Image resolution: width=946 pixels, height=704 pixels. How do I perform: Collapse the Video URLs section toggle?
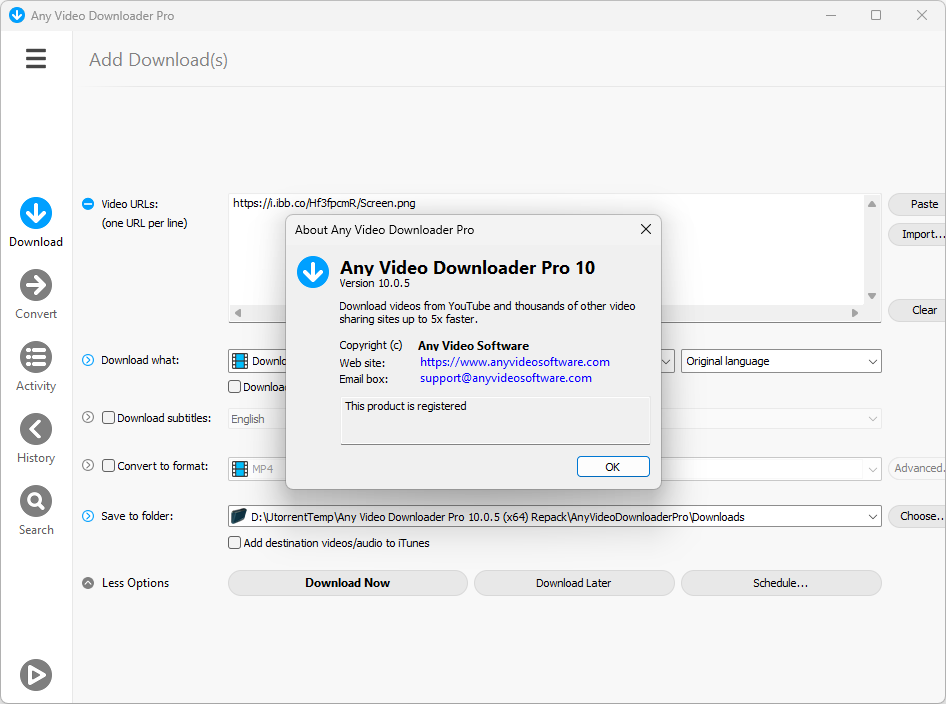(x=88, y=204)
